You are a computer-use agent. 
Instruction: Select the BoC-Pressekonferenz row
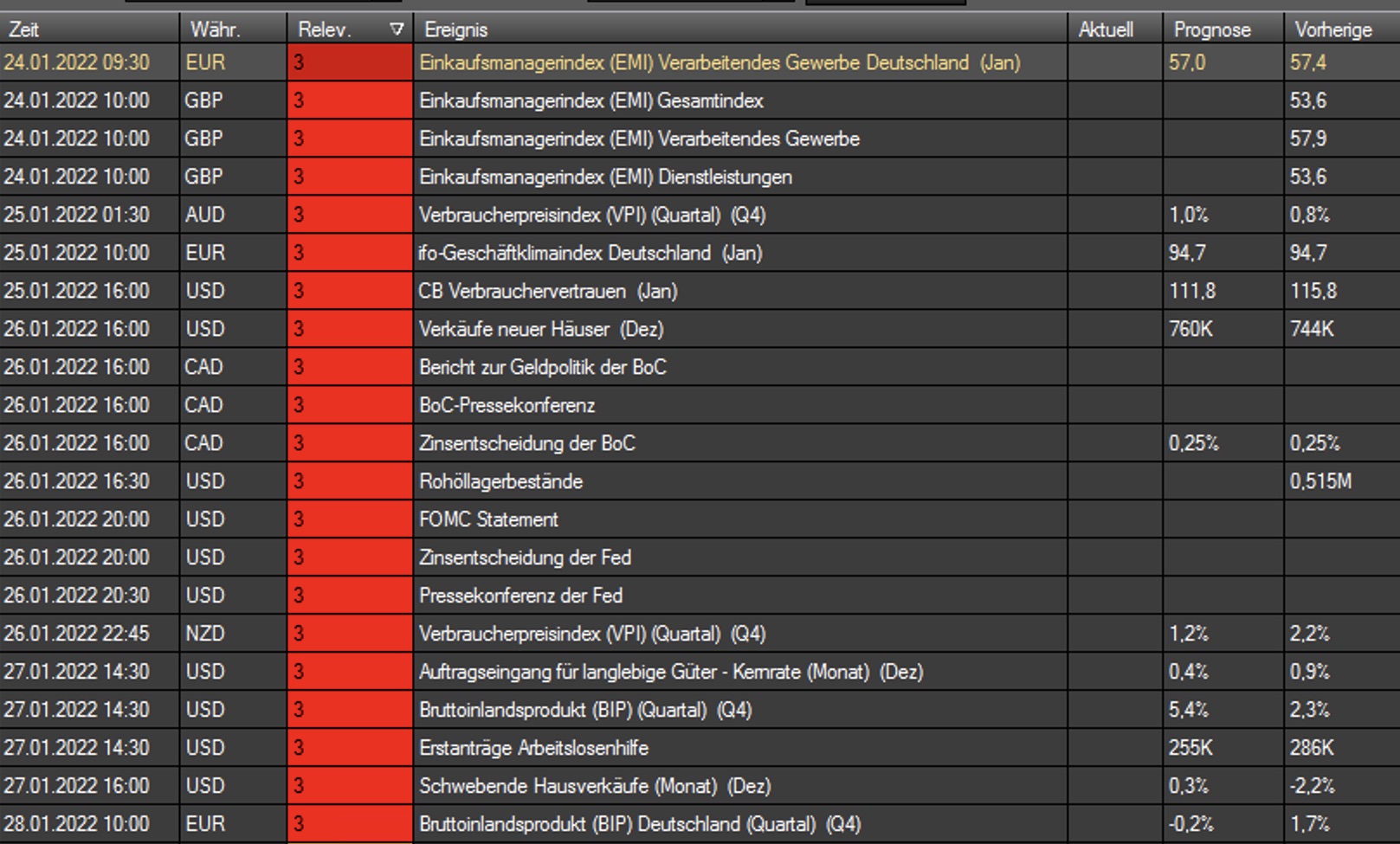click(x=507, y=405)
